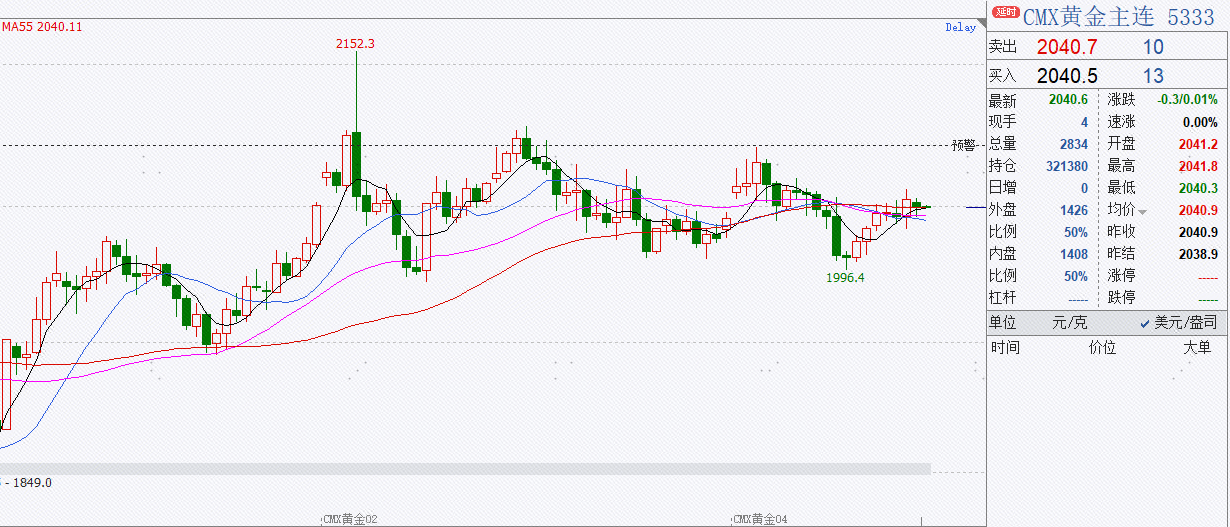Click the contract code 5333
Viewport: 1230px width, 527px height.
[1191, 16]
